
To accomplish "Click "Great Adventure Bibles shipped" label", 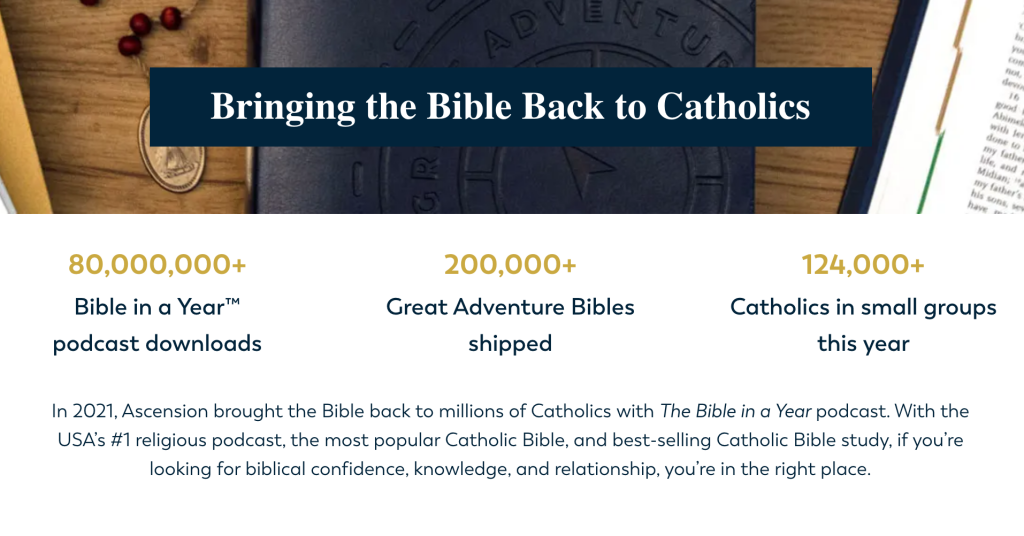I will (x=510, y=325).
